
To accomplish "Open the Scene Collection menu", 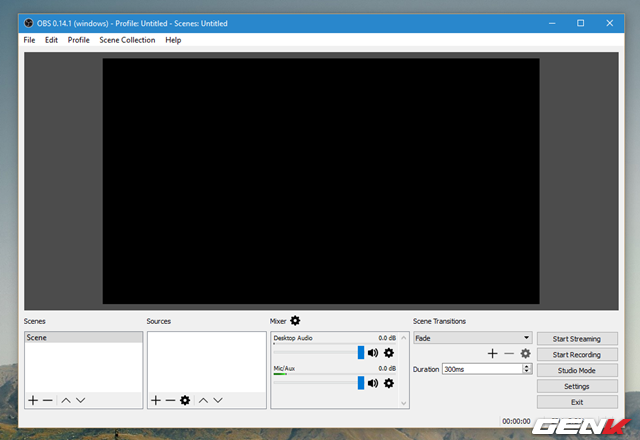I will (127, 40).
